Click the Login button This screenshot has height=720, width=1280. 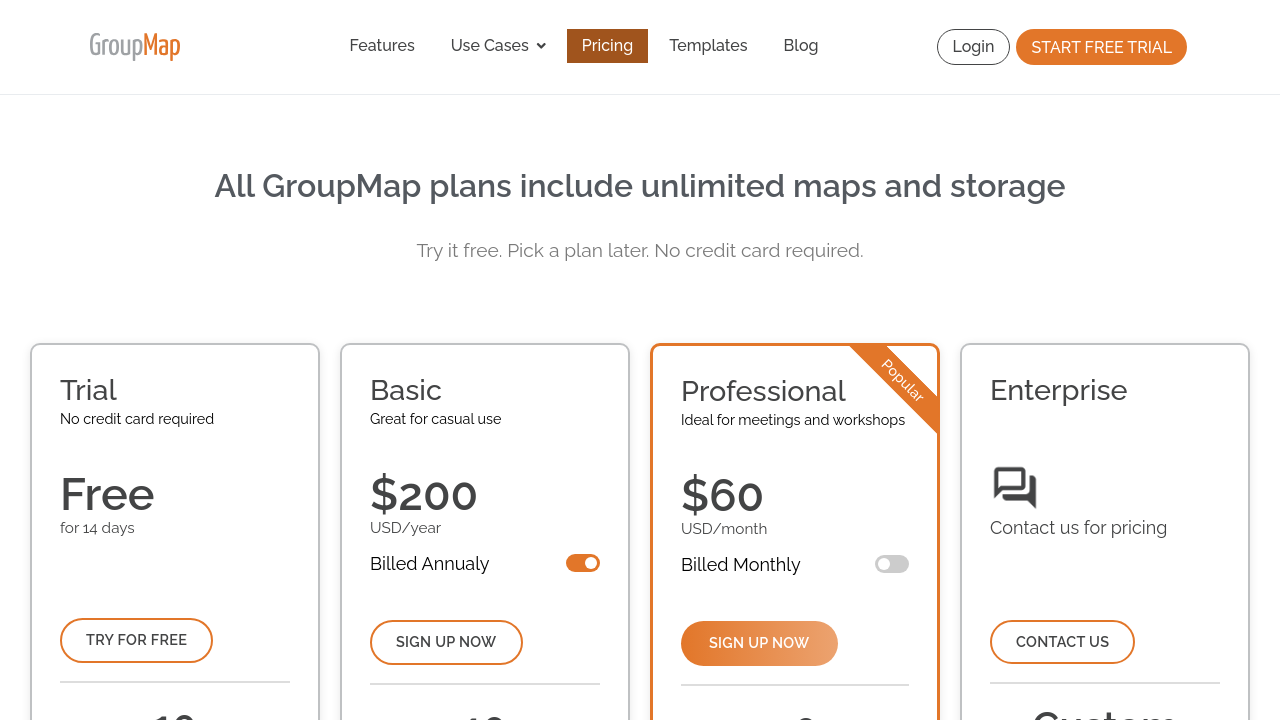(x=973, y=47)
